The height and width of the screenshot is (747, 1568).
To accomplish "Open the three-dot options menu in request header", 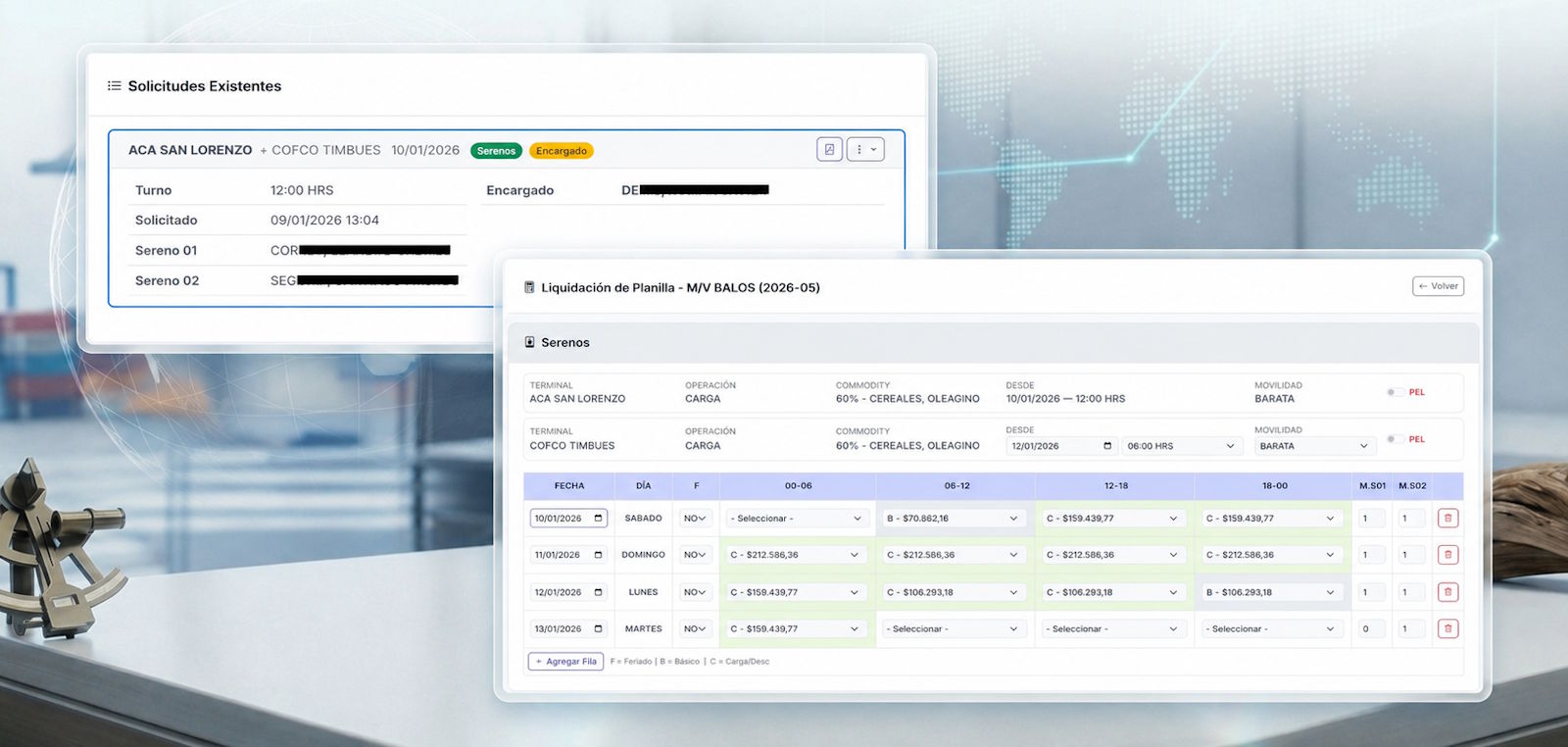I will 865,150.
